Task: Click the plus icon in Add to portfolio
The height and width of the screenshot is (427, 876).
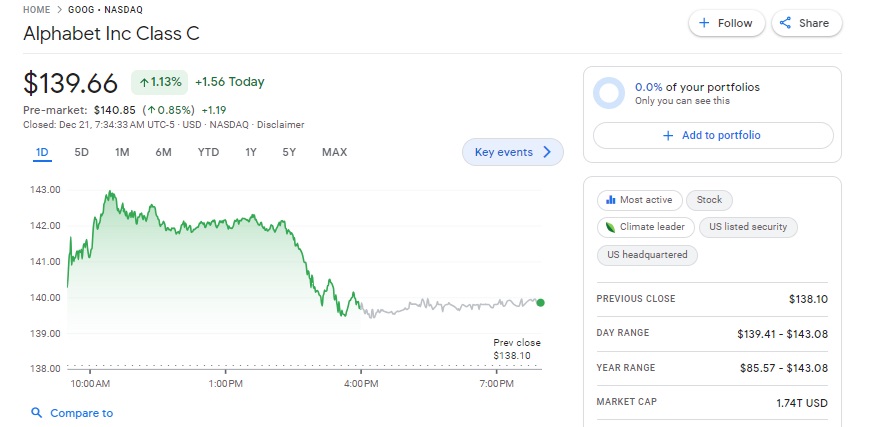Action: coord(668,136)
